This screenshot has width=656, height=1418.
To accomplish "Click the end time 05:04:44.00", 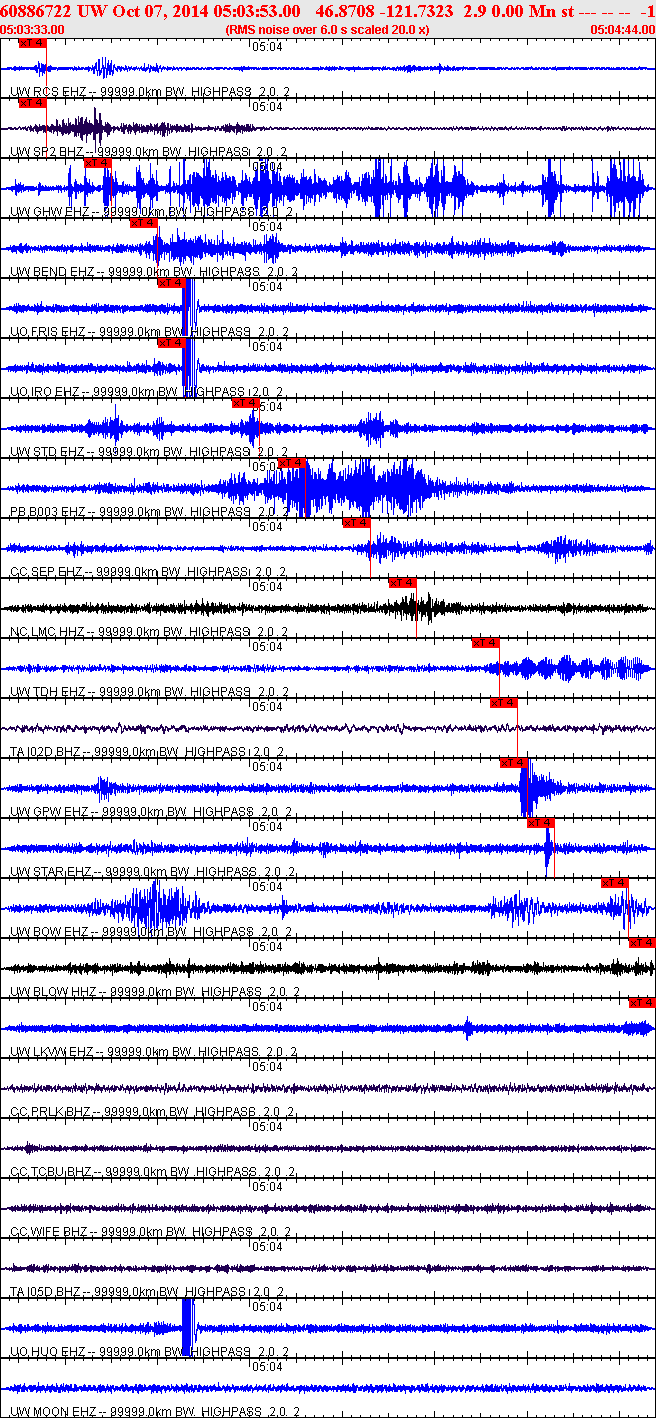I will (x=623, y=30).
